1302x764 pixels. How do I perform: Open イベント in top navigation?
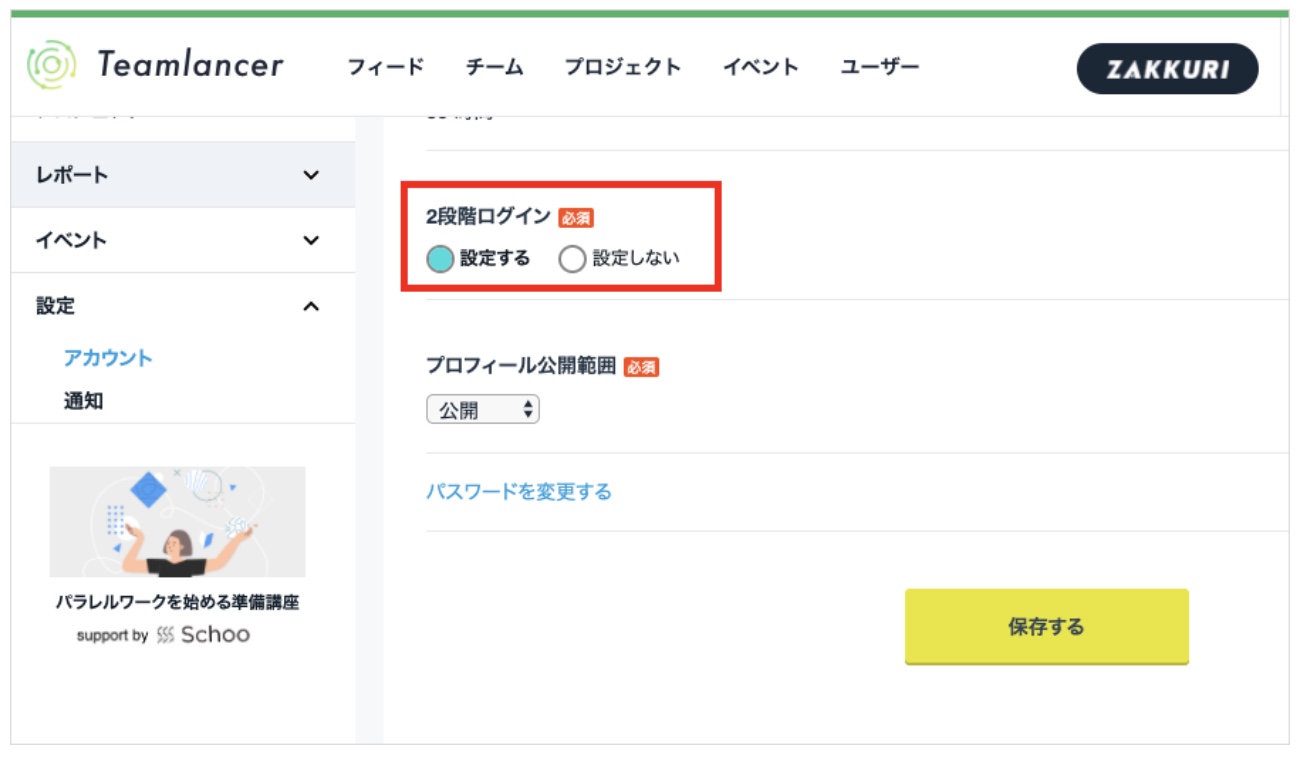point(760,67)
